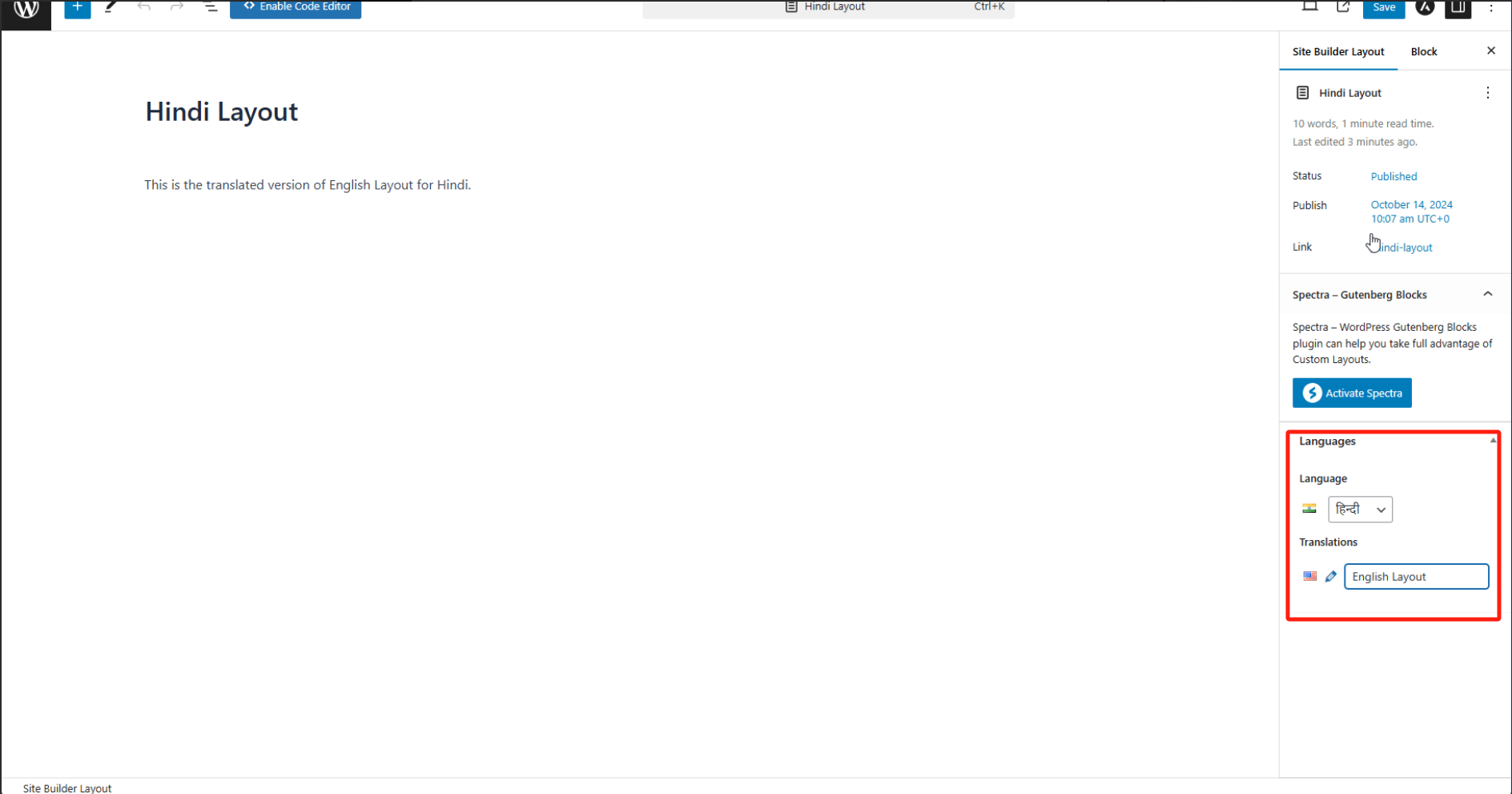Open Hindi Layout actions kebab menu
The width and height of the screenshot is (1512, 794).
[1487, 92]
